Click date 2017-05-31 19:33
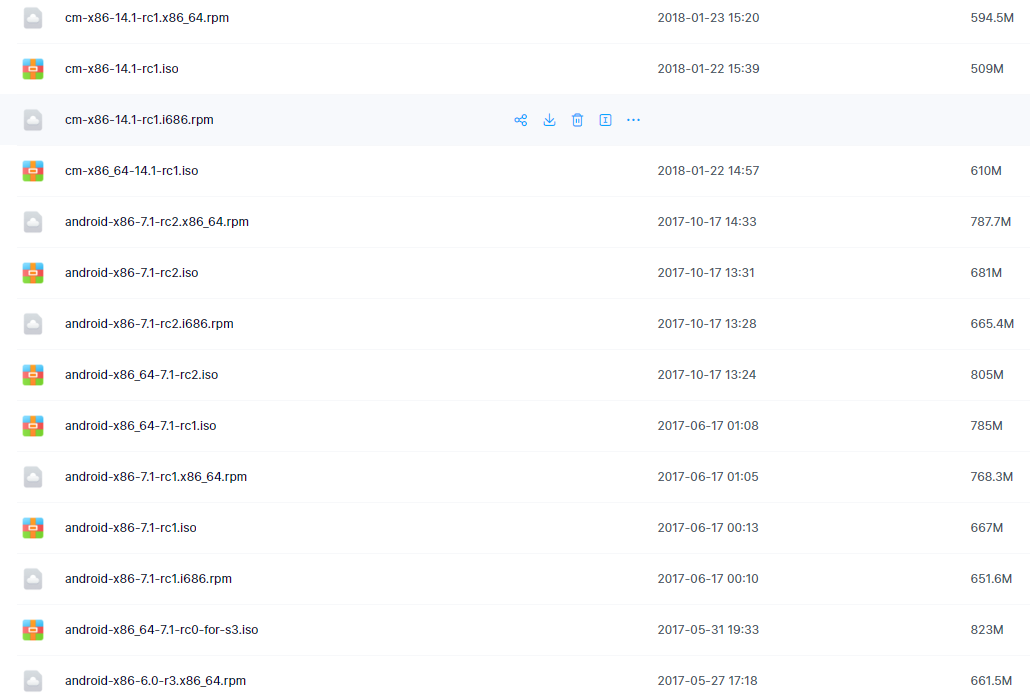1030x693 pixels. pos(708,630)
